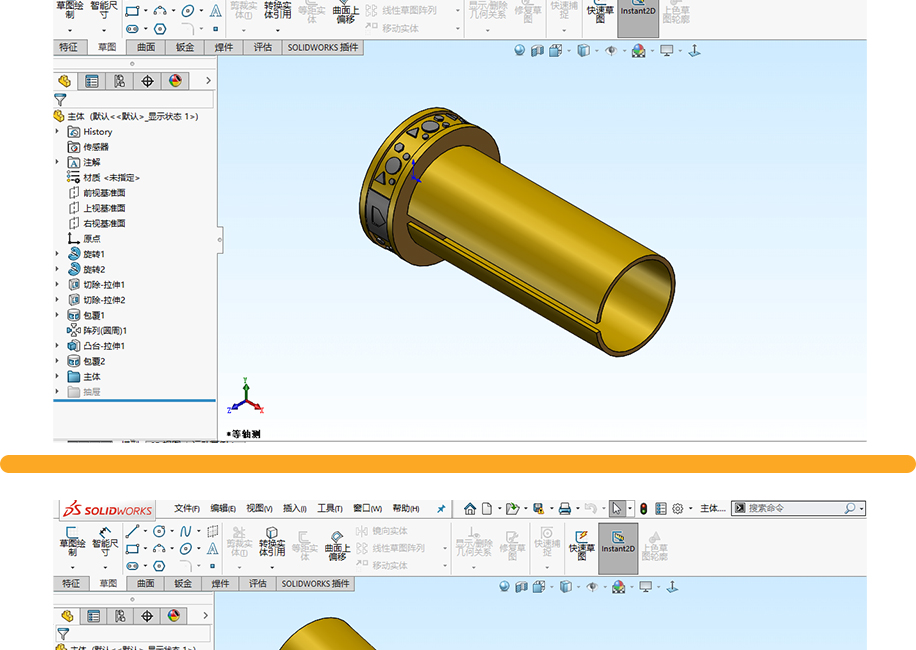
Task: Open the 插入 menu
Action: tap(294, 509)
